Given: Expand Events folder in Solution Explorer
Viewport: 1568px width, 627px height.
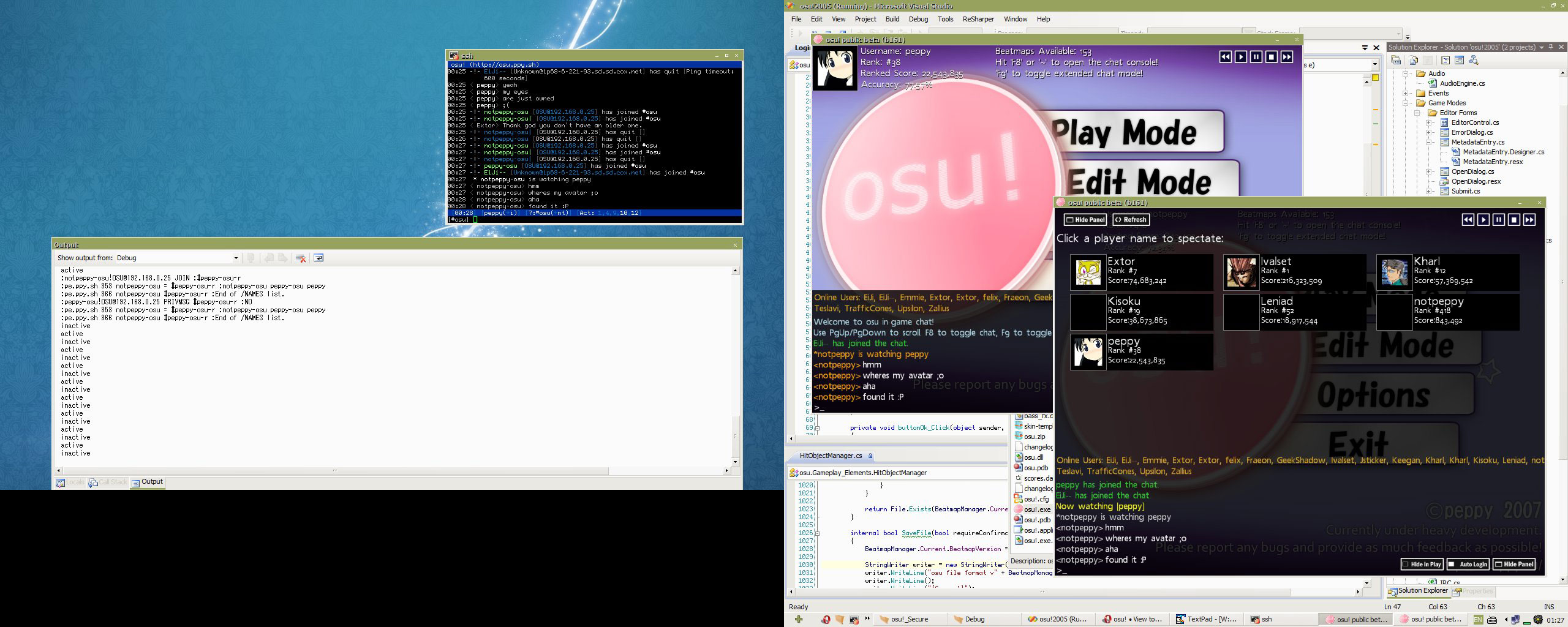Looking at the screenshot, I should 1405,93.
